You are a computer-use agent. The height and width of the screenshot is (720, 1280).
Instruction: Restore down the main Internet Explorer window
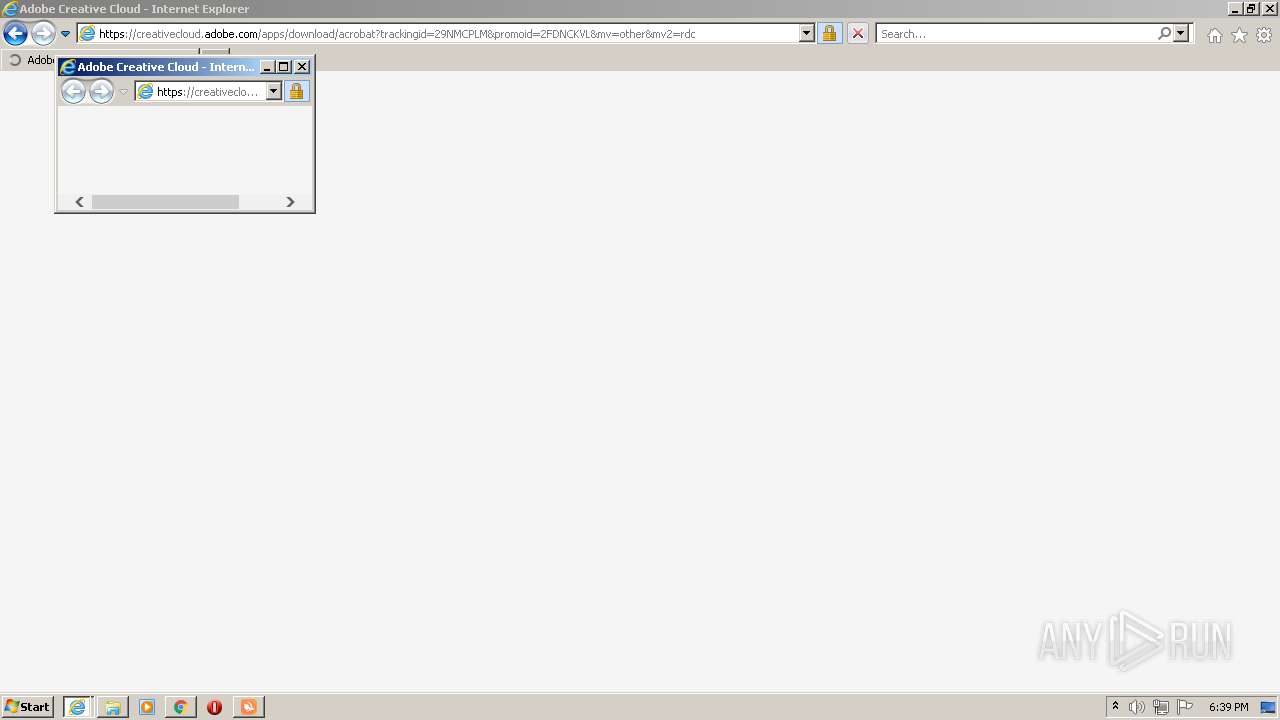pos(1251,8)
